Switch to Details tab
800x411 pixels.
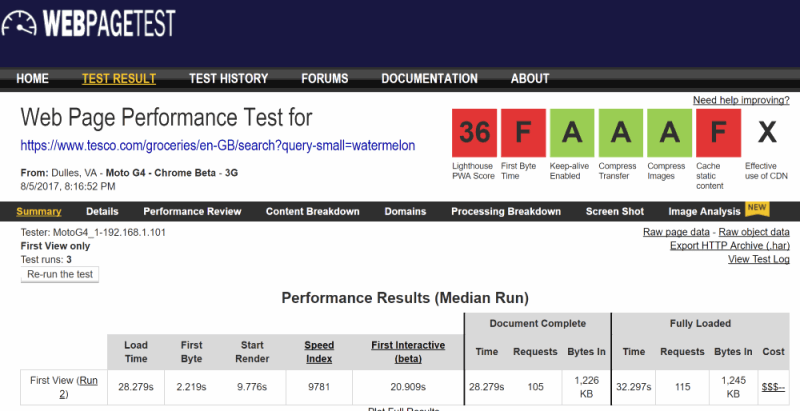pyautogui.click(x=102, y=212)
